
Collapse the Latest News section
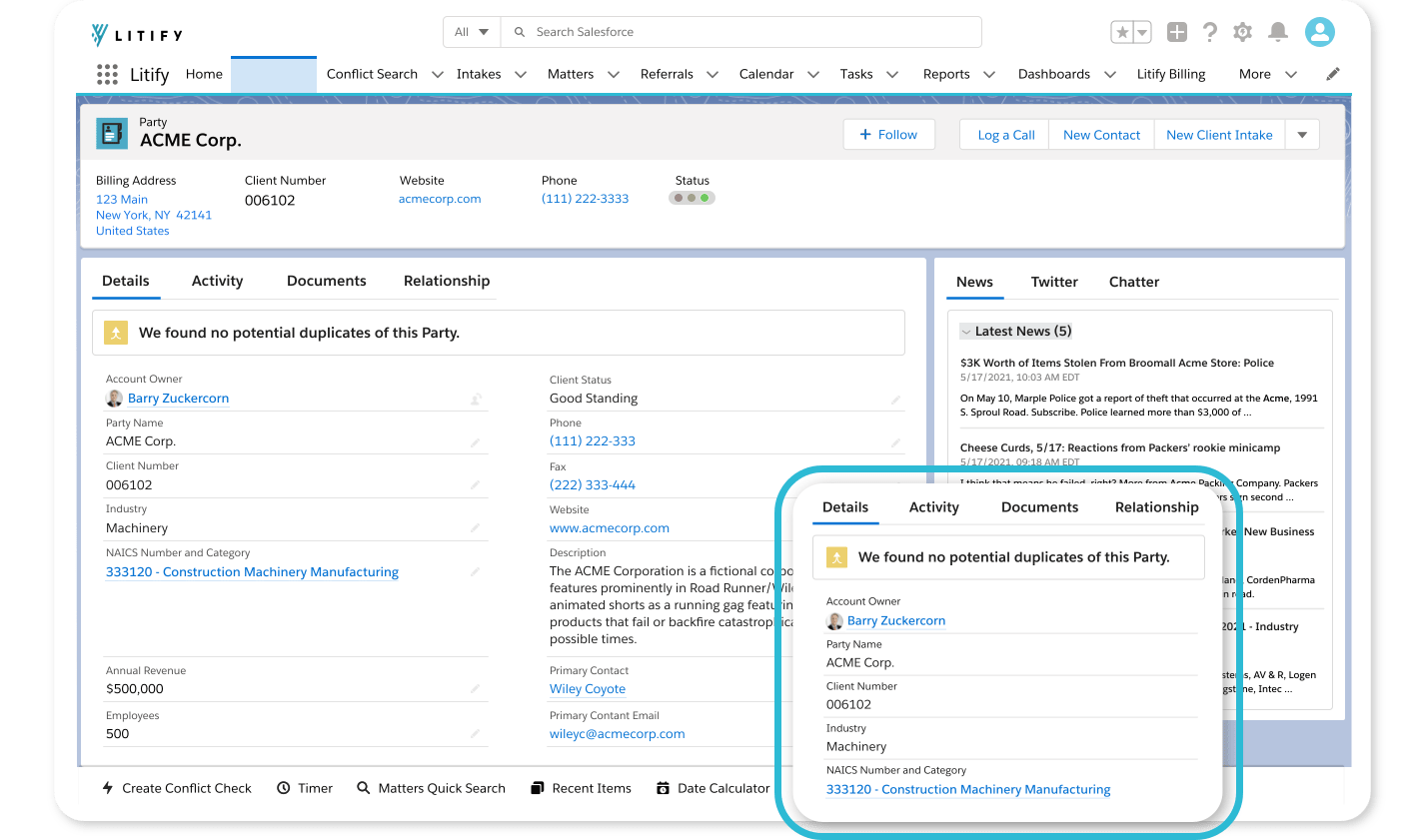[x=966, y=332]
